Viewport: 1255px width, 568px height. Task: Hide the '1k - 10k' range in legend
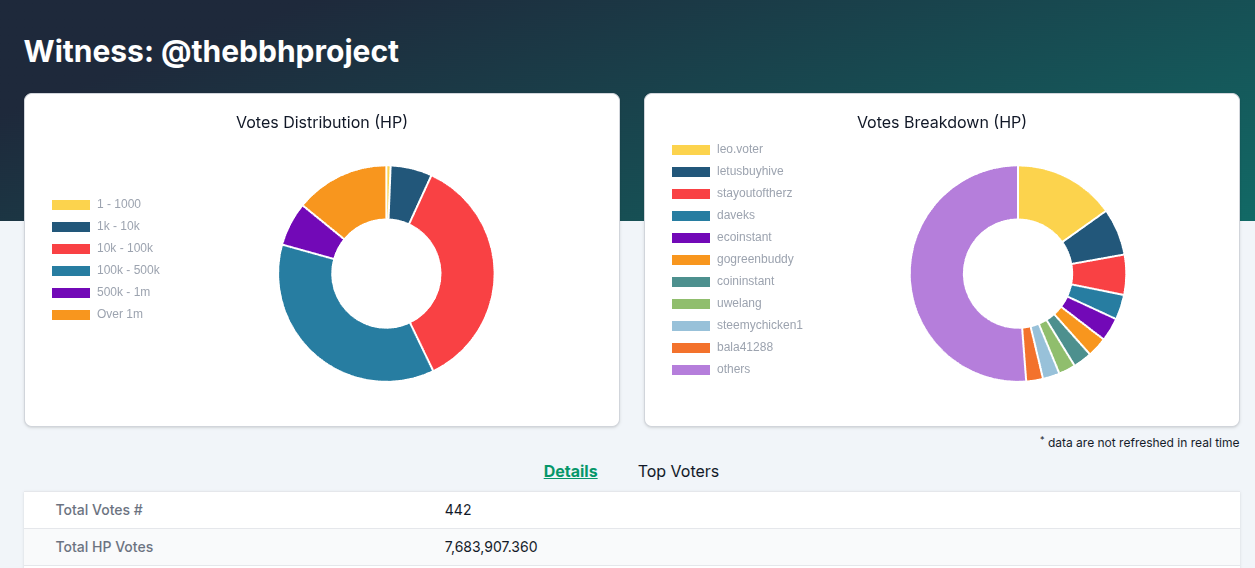[x=96, y=226]
